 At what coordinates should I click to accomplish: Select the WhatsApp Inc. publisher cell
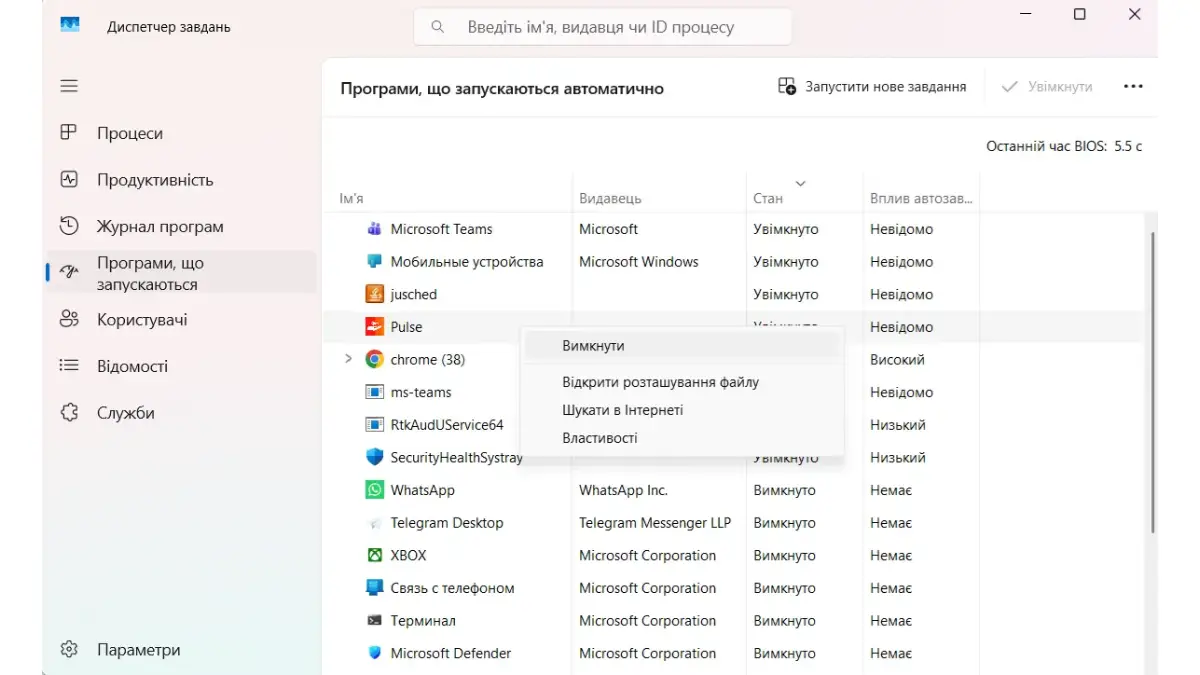pos(623,490)
